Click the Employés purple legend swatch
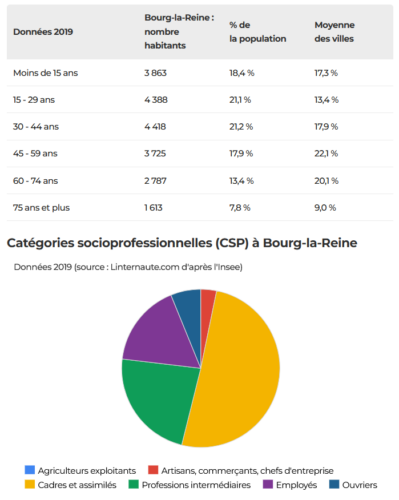 pos(268,484)
